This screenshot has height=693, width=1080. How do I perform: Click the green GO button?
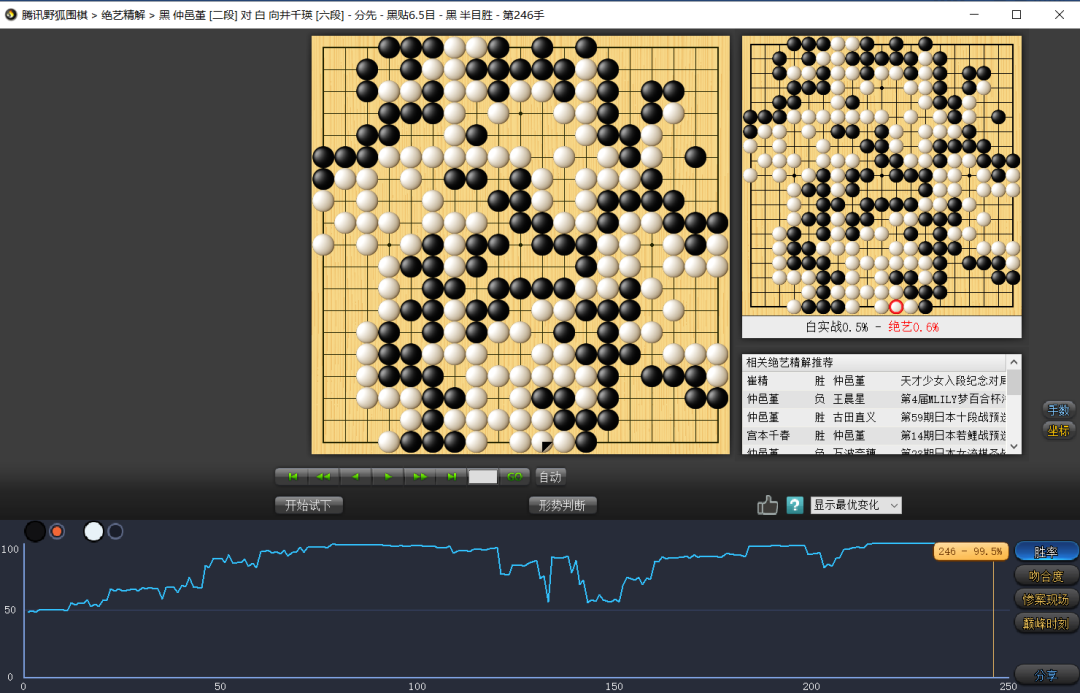coord(515,477)
